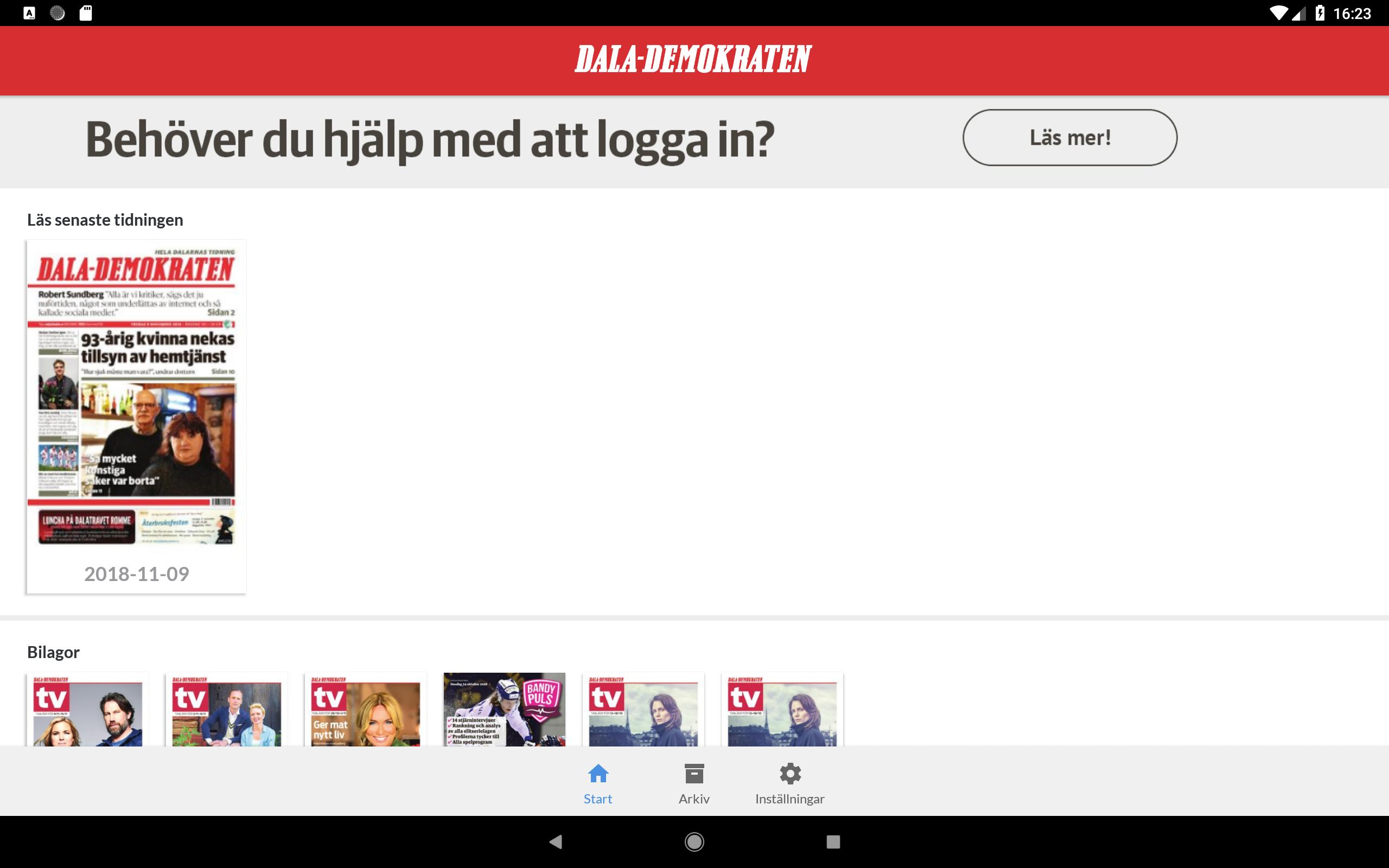
Task: Tap the SD card notification icon
Action: pos(86,12)
